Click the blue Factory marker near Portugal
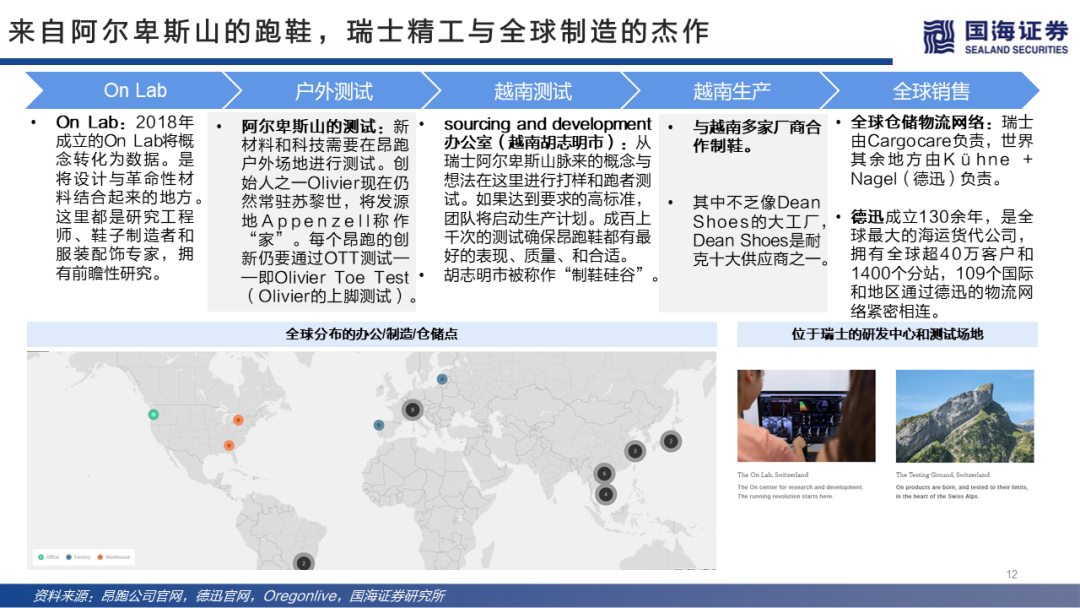Image resolution: width=1080 pixels, height=608 pixels. tap(379, 425)
